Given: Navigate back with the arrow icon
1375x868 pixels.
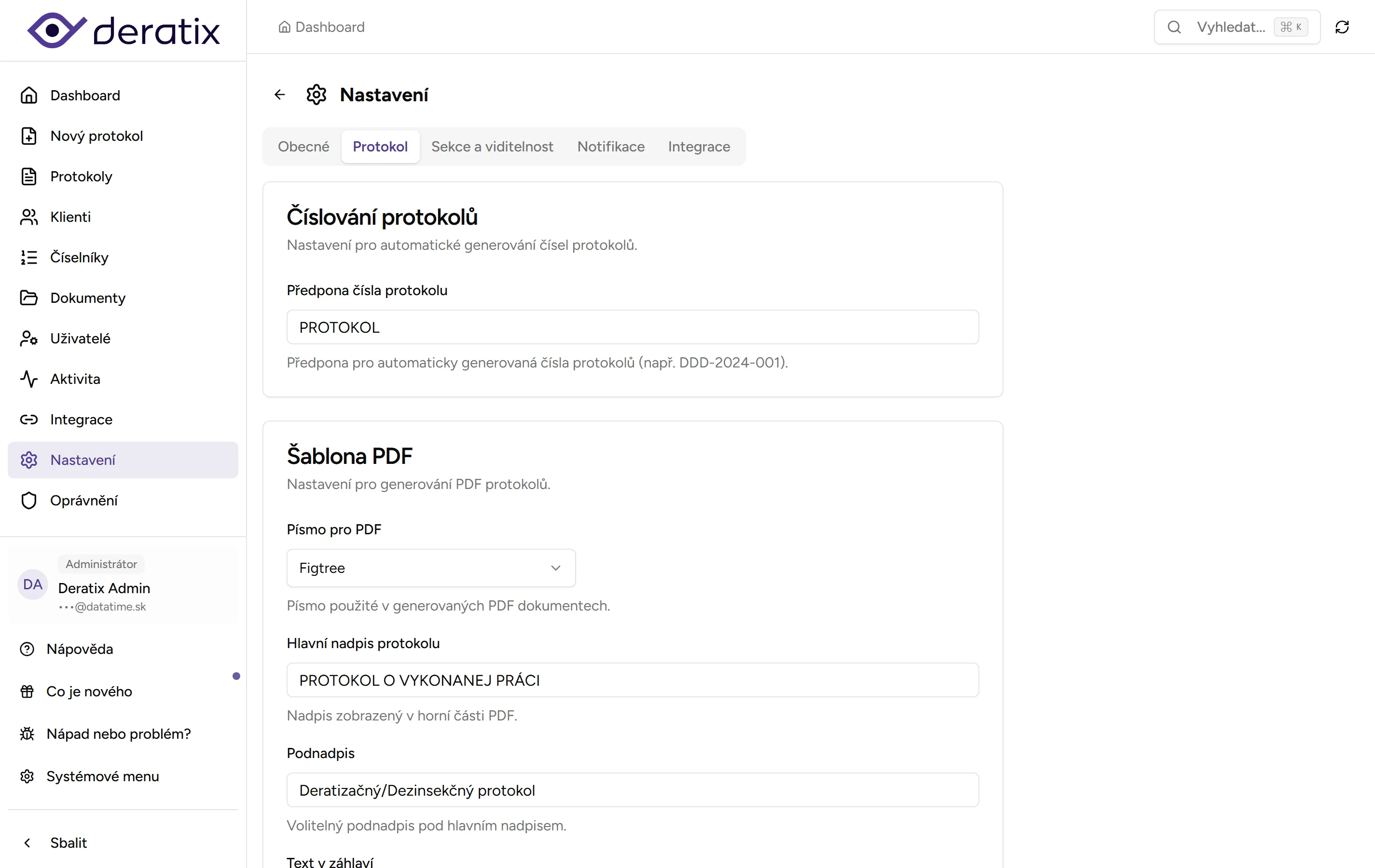Looking at the screenshot, I should click(x=279, y=94).
